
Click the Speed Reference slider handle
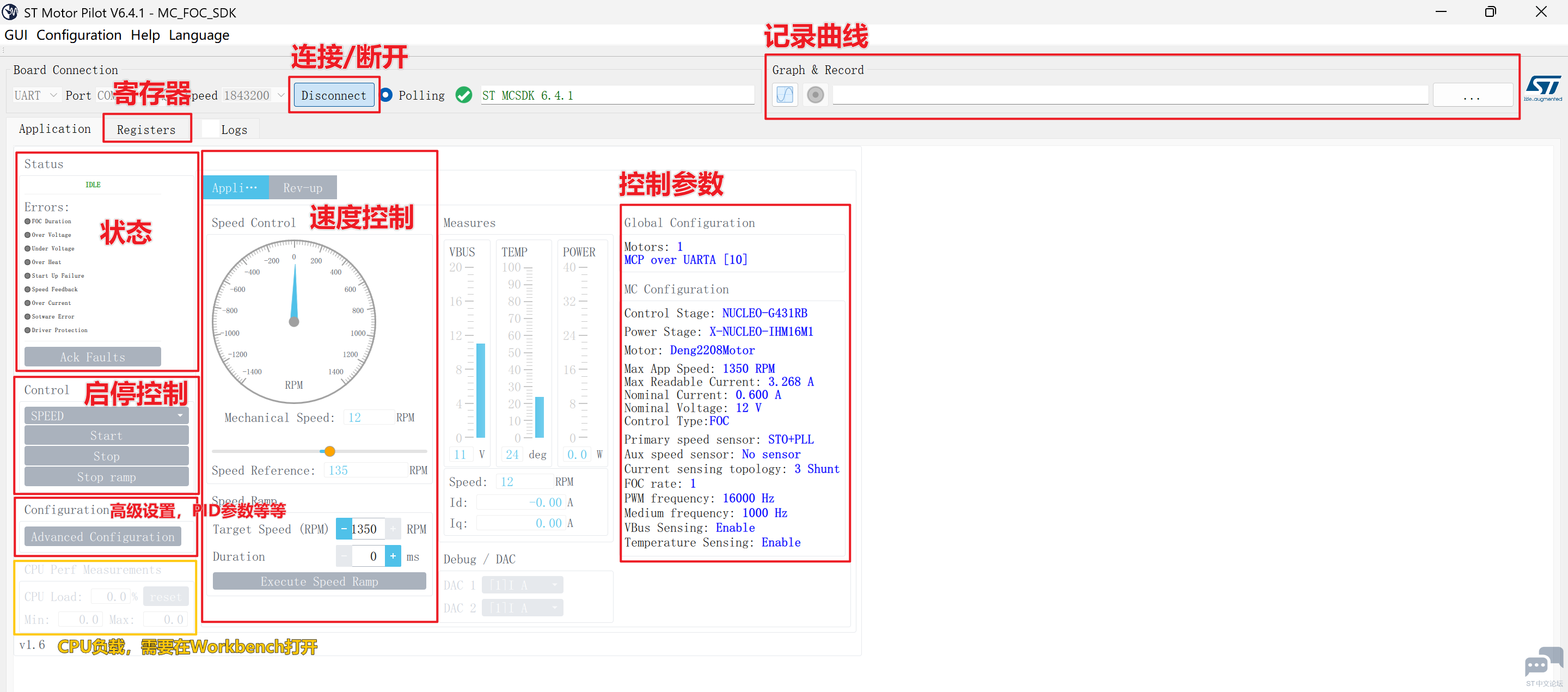pos(329,451)
